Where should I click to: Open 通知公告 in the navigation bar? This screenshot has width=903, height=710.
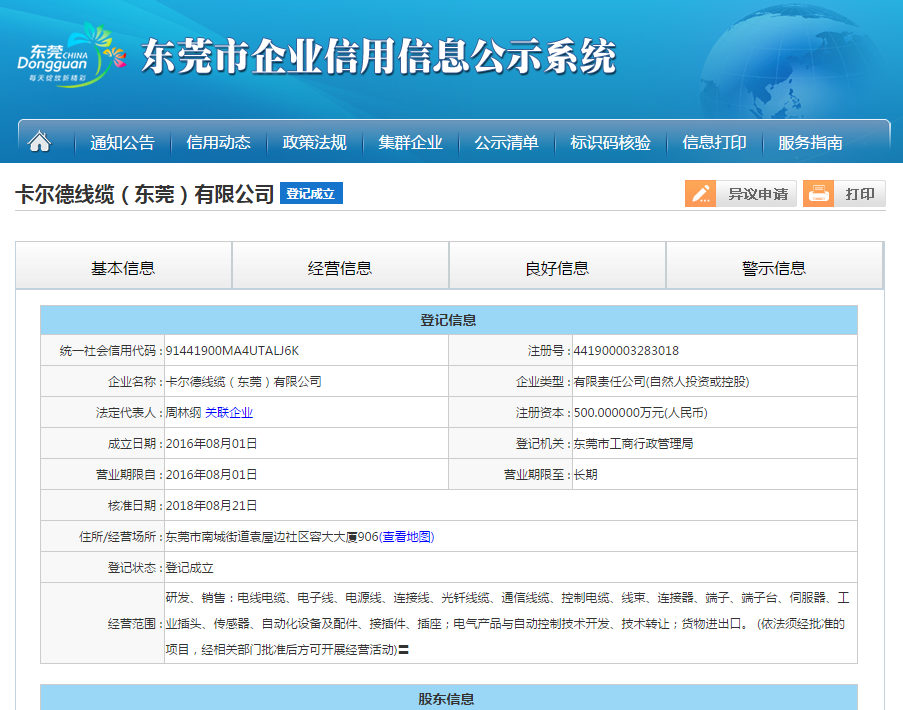tap(123, 142)
